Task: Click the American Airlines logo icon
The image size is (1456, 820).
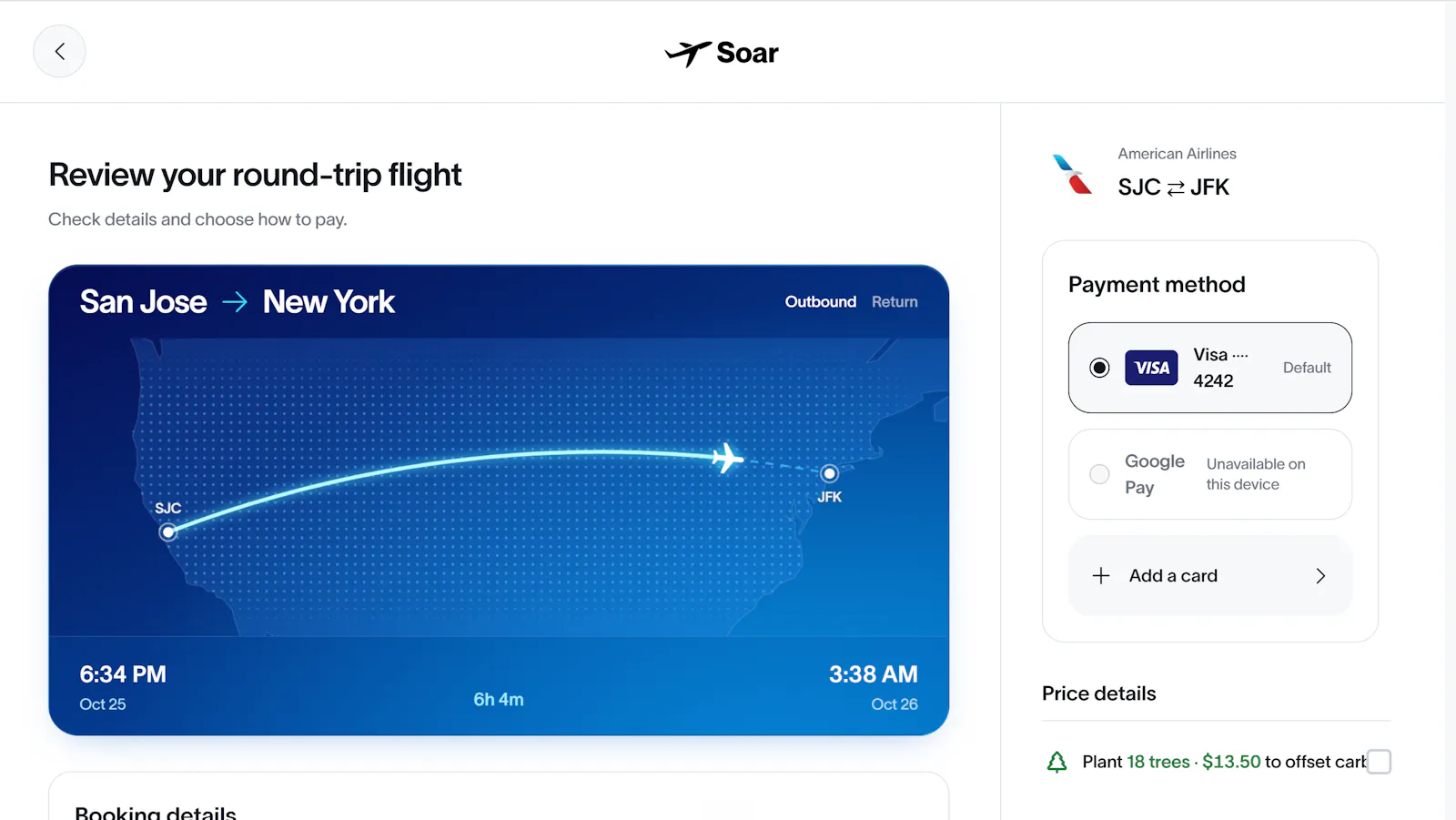Action: 1072,174
